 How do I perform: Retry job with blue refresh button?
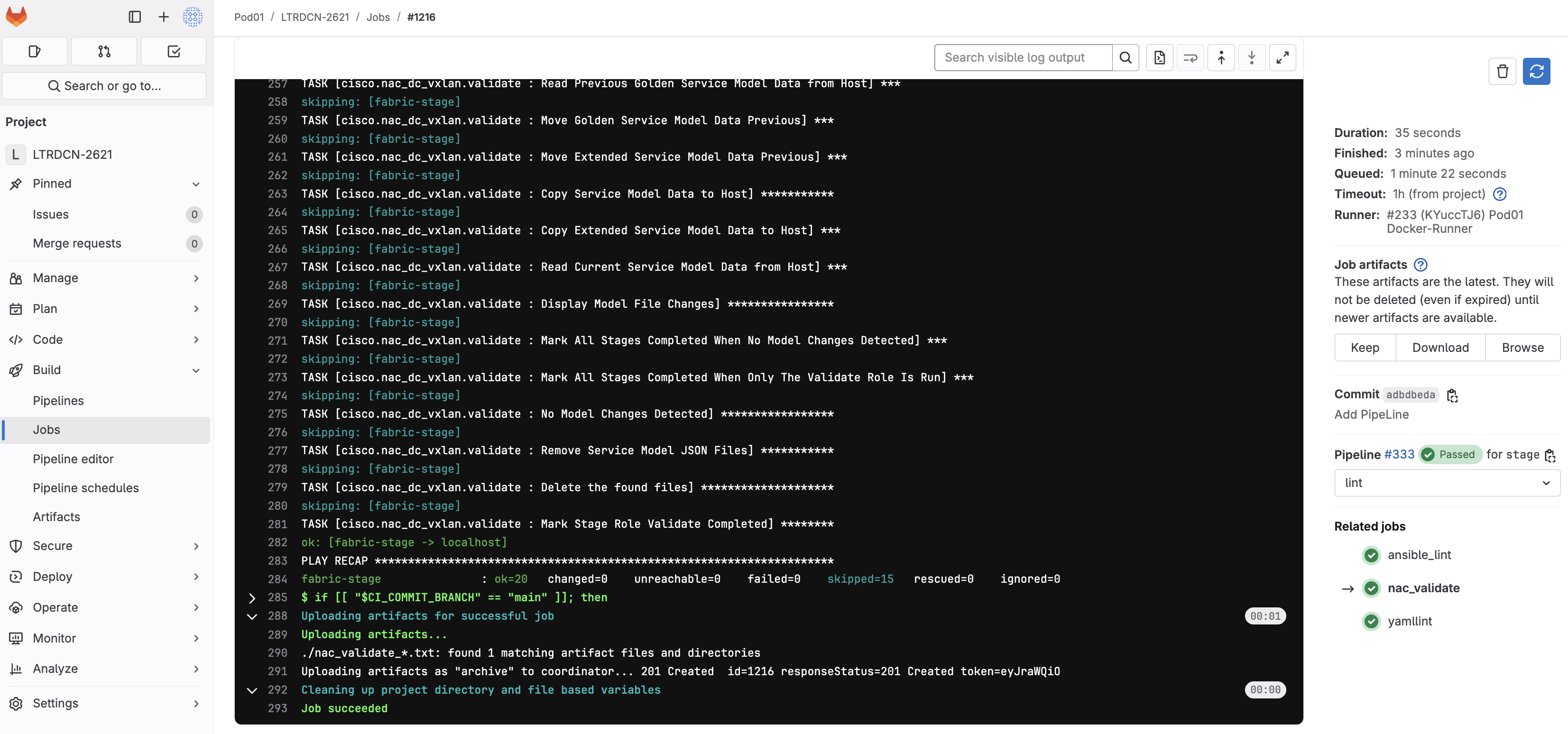click(1536, 71)
